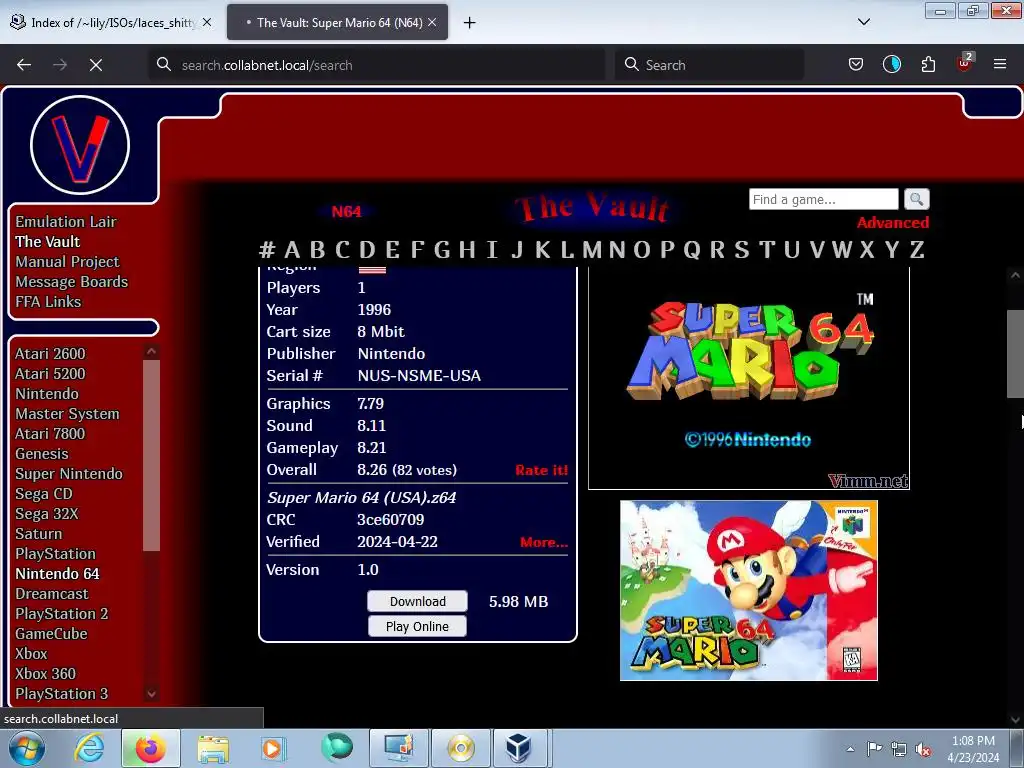Click the serial number NUS-NSME-USA
This screenshot has width=1024, height=768.
pos(419,376)
